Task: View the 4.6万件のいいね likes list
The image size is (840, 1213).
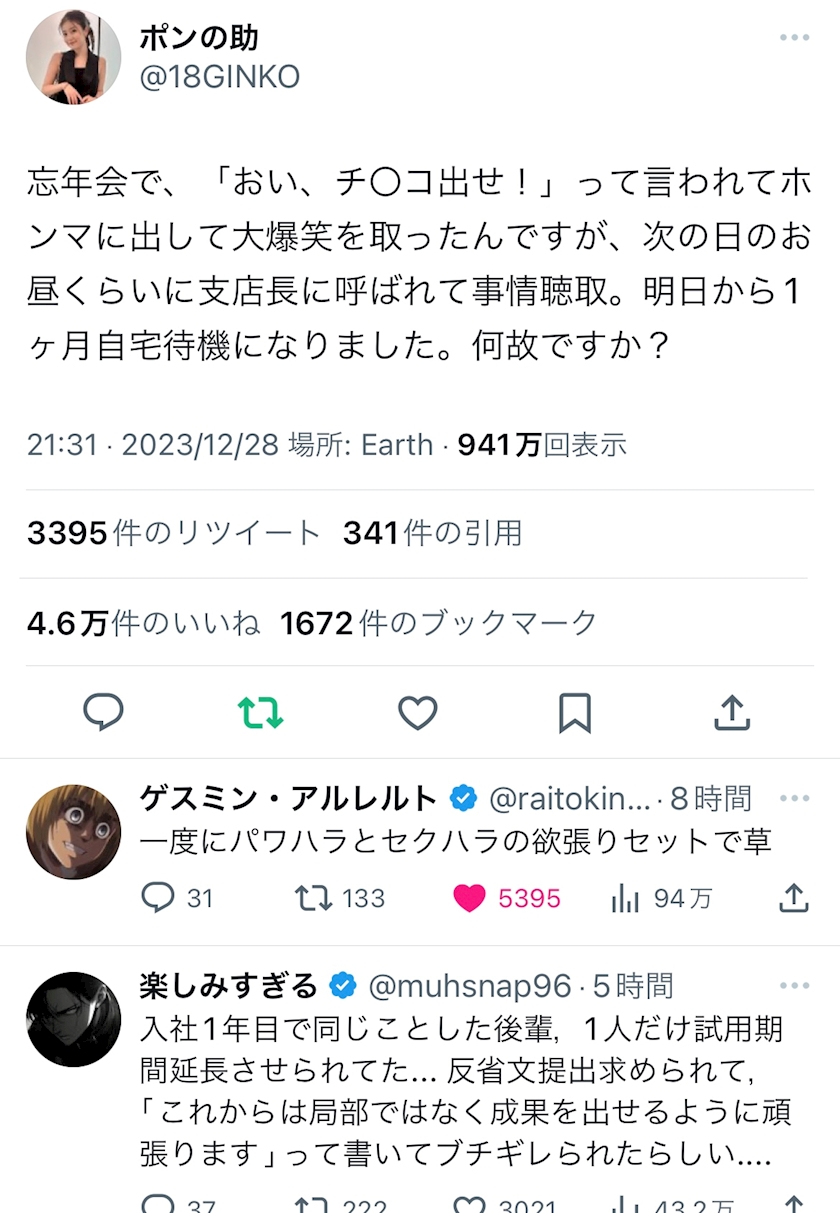Action: coord(144,623)
